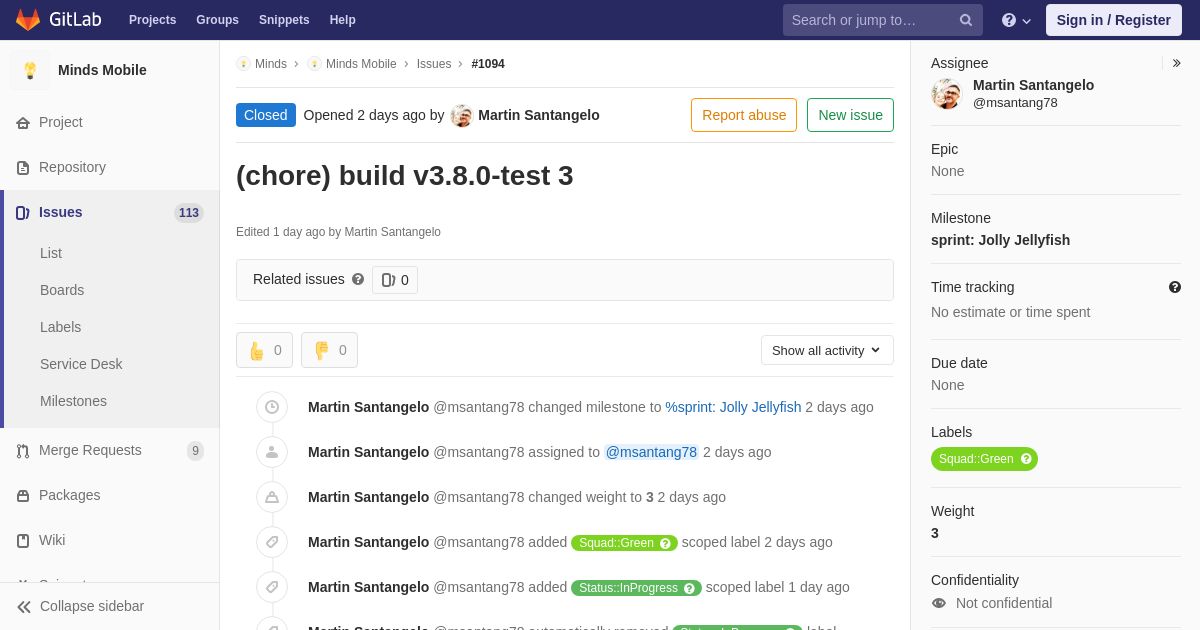Click the Project home icon in sidebar
The width and height of the screenshot is (1200, 630).
23,123
